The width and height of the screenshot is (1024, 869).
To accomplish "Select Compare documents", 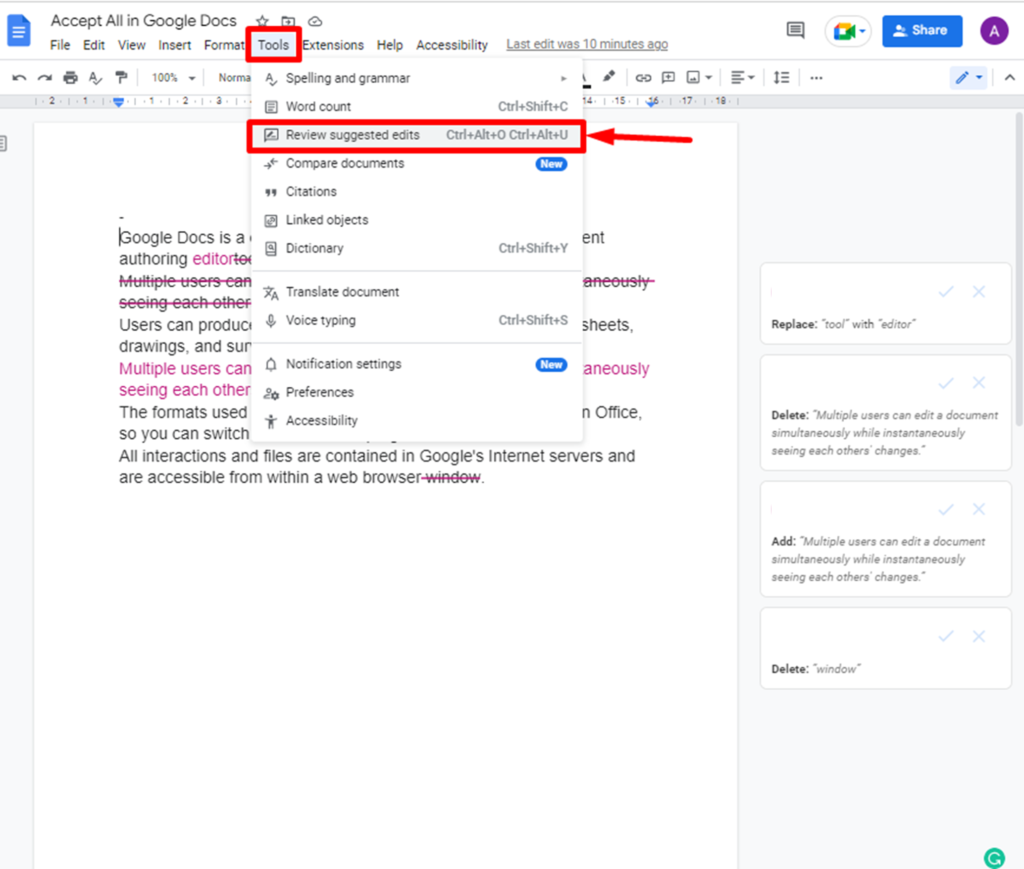I will tap(416, 163).
